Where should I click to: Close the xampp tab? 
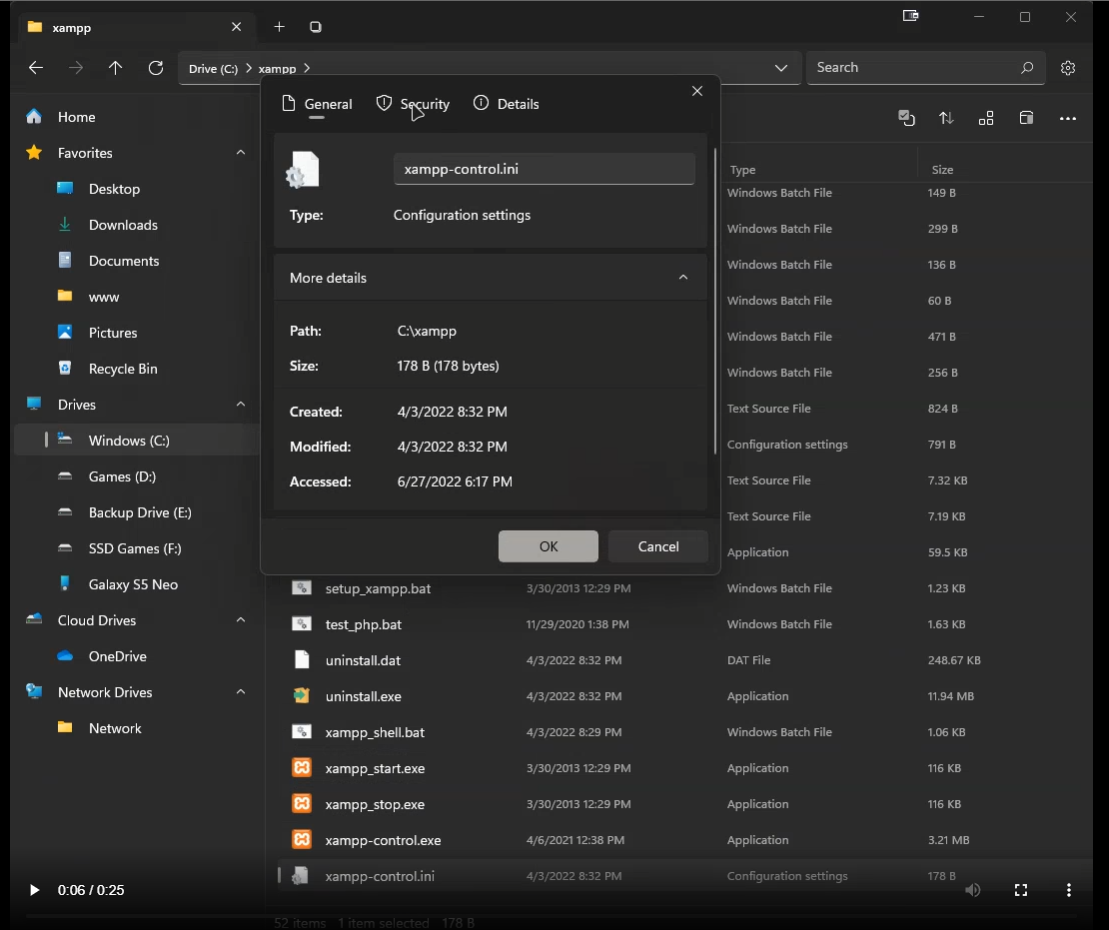(236, 27)
